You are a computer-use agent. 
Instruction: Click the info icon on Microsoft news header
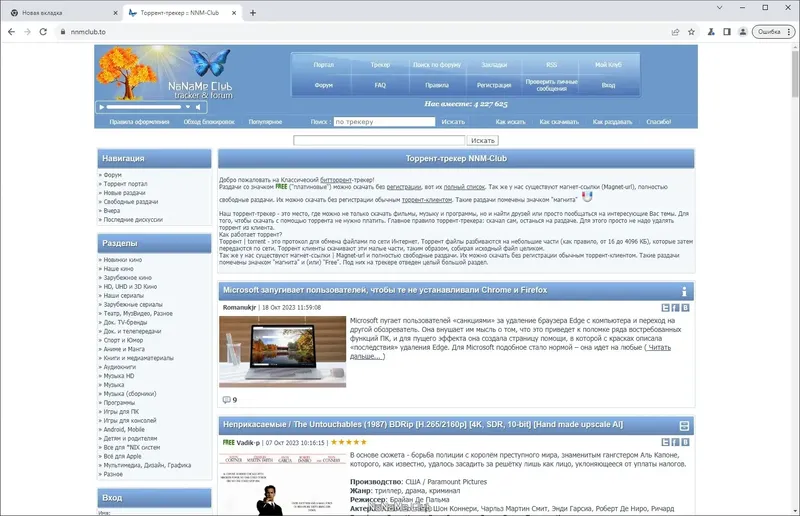pyautogui.click(x=684, y=291)
